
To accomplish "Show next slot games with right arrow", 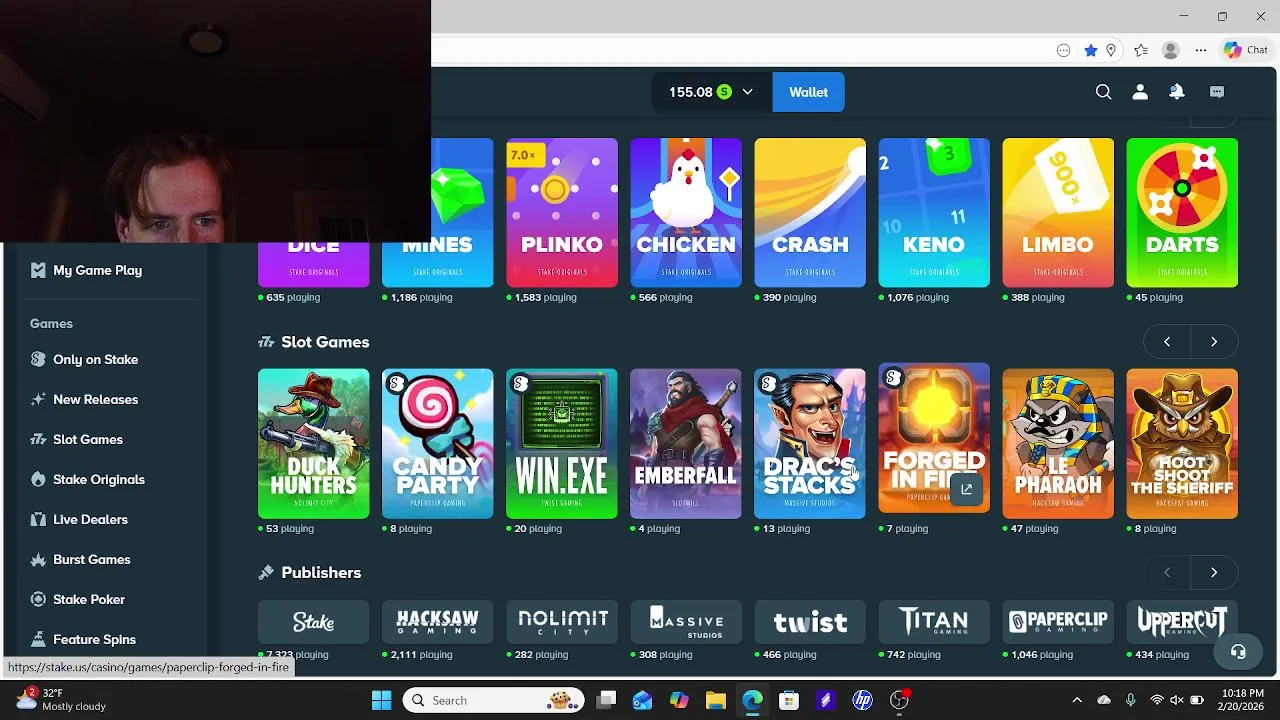I will (x=1214, y=342).
